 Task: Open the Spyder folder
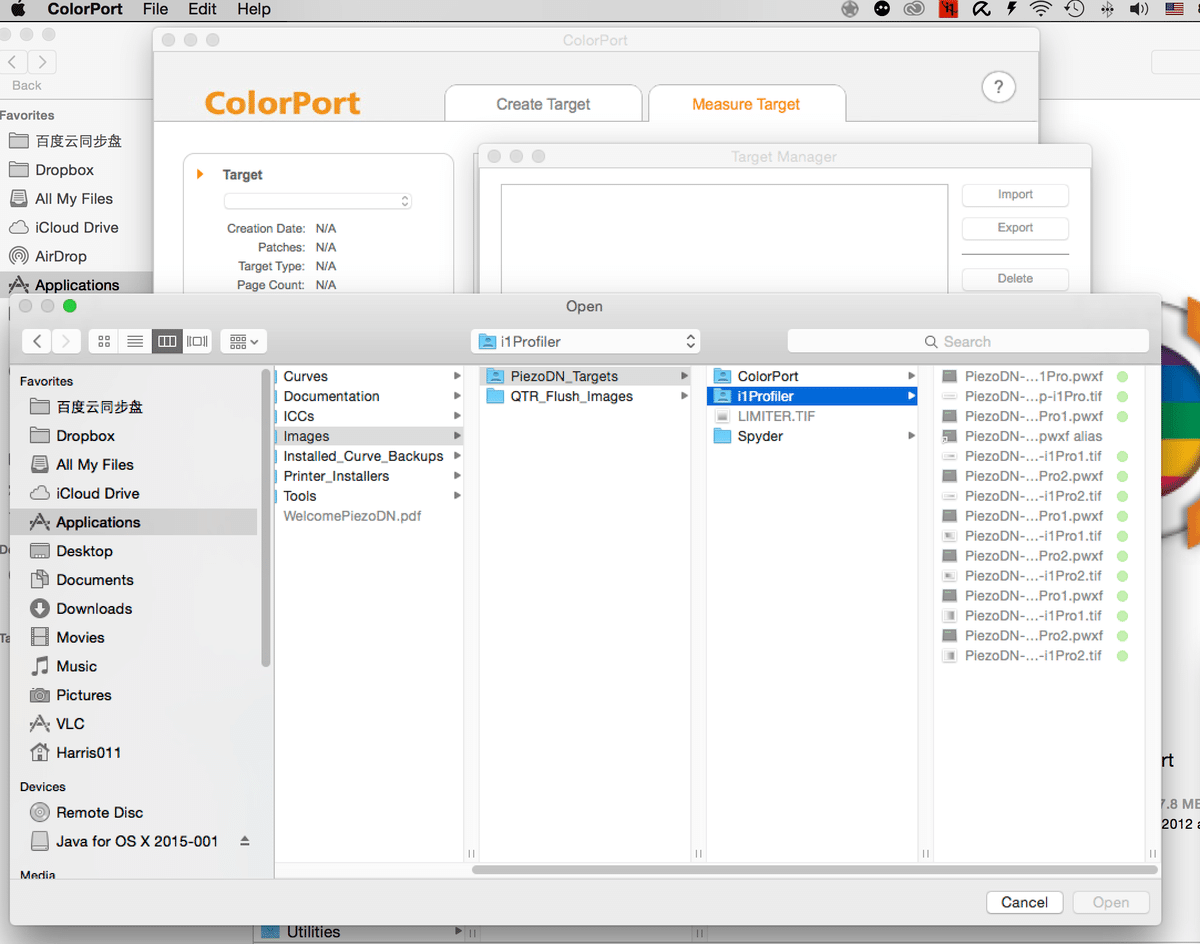760,436
